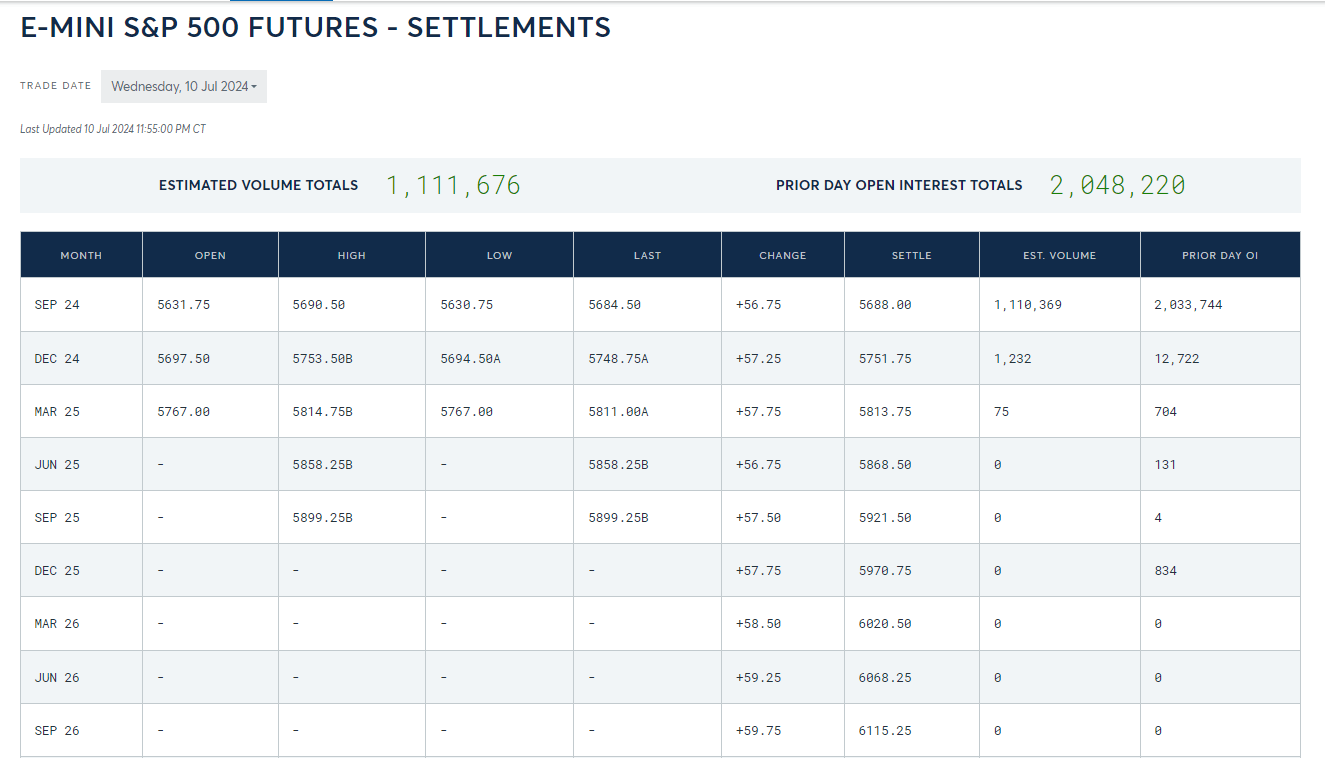Screen dimensions: 1325x758
Task: Click the LAST column header
Action: [x=647, y=255]
